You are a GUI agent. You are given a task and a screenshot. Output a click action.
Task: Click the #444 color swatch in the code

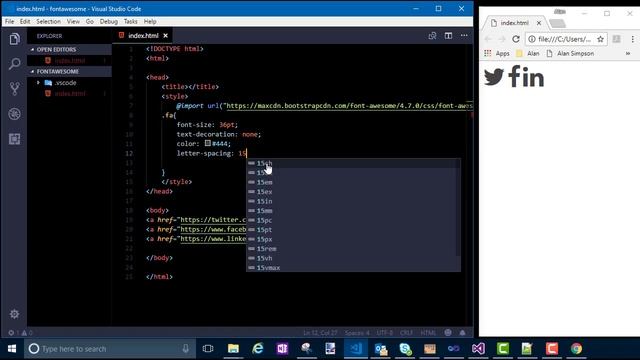pos(208,143)
